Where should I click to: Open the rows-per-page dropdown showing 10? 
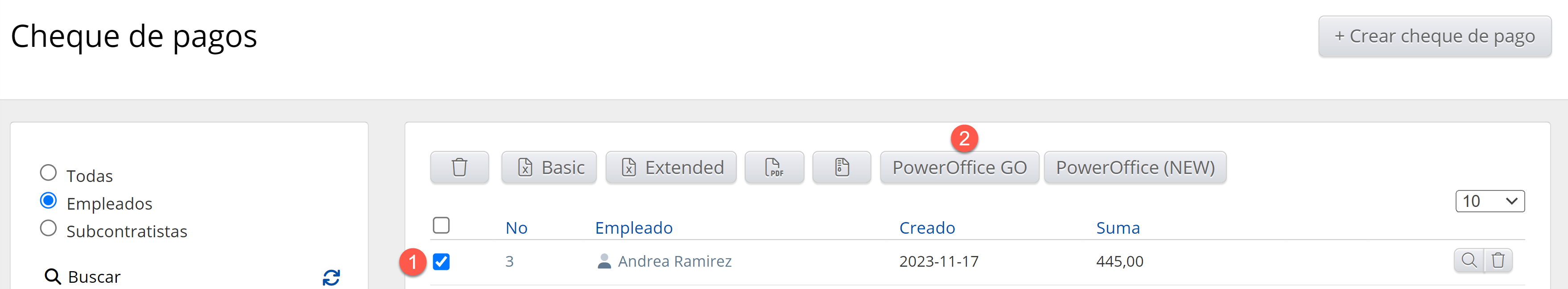1490,201
